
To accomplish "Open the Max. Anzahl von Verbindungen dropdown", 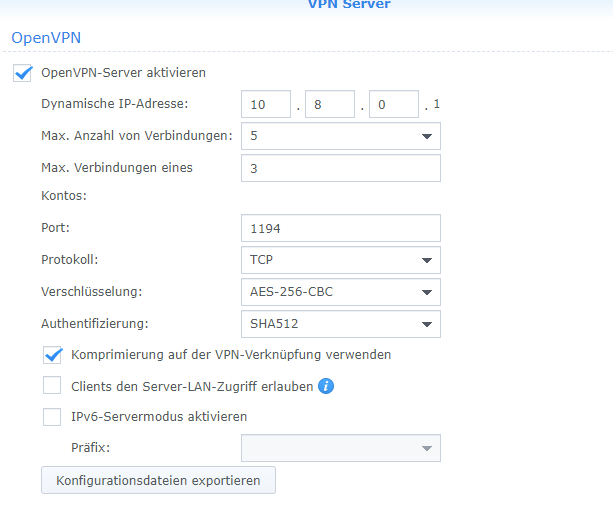I will 340,135.
